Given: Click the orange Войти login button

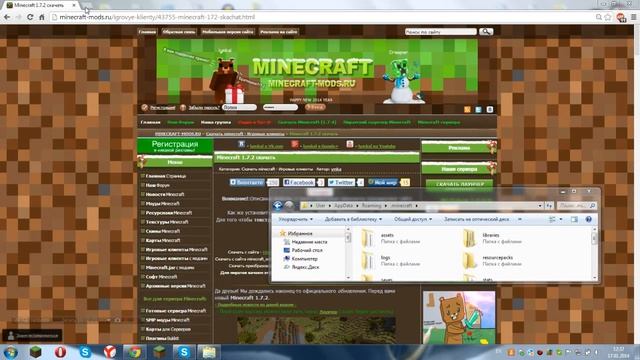Looking at the screenshot, I should [x=315, y=107].
